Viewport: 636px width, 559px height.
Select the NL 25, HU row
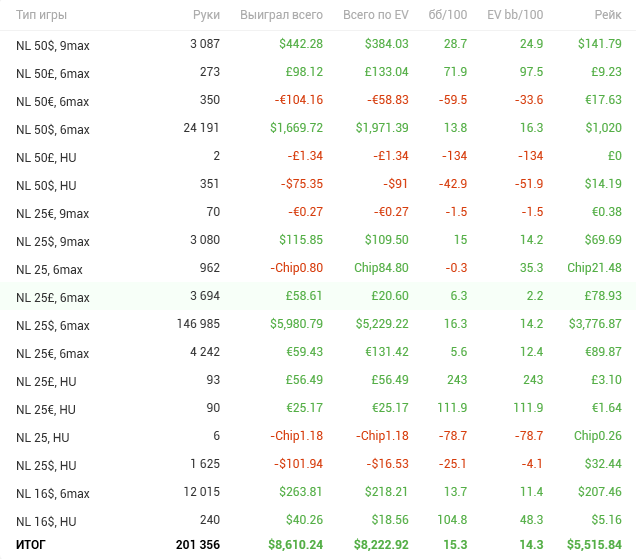[x=318, y=436]
